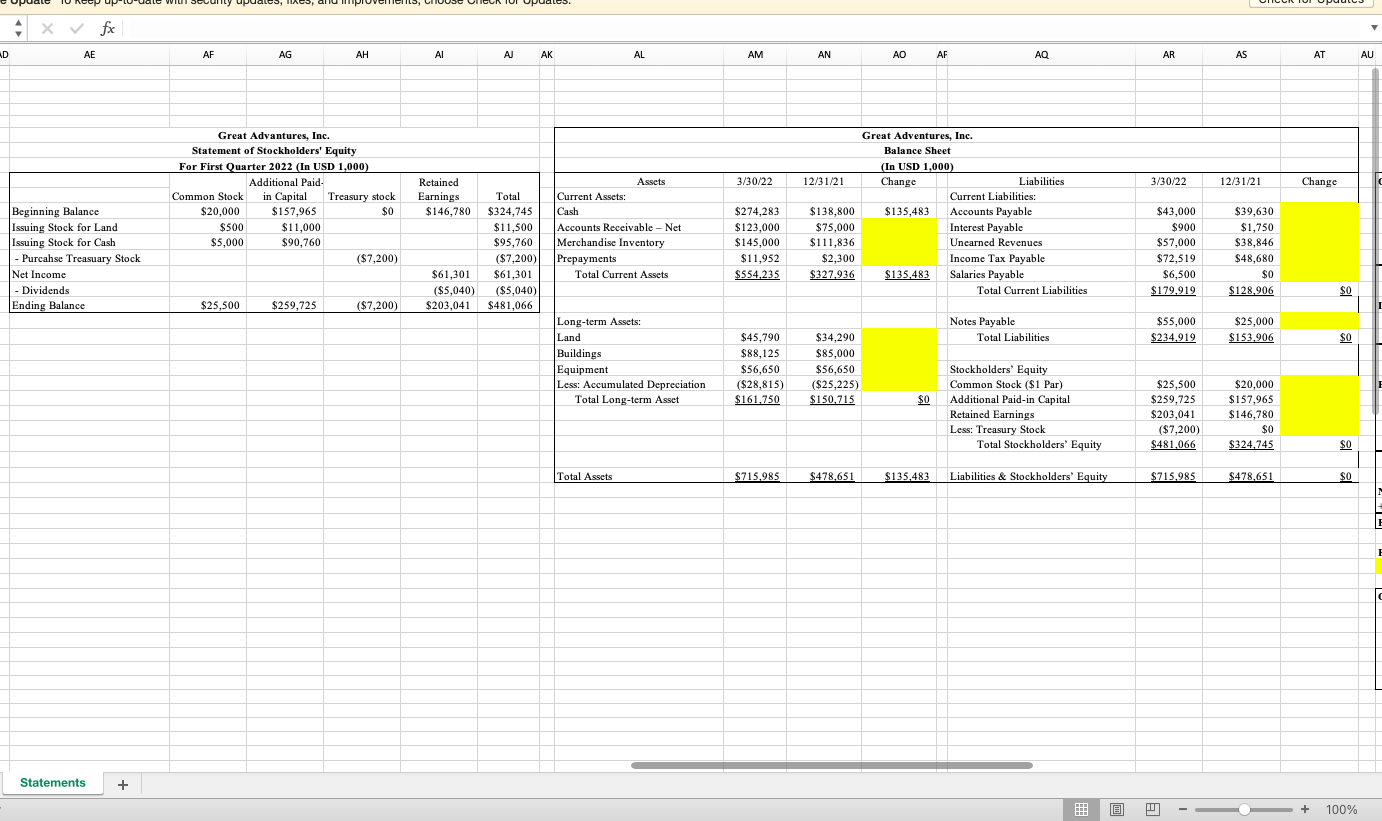Click the Enter (✓) icon in formula bar

point(76,28)
